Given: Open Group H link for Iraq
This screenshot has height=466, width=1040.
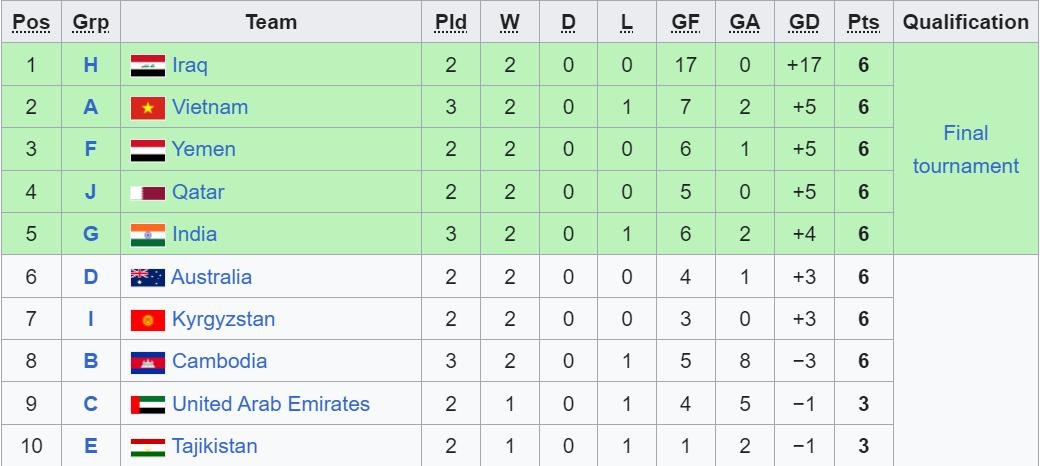Looking at the screenshot, I should coord(90,65).
